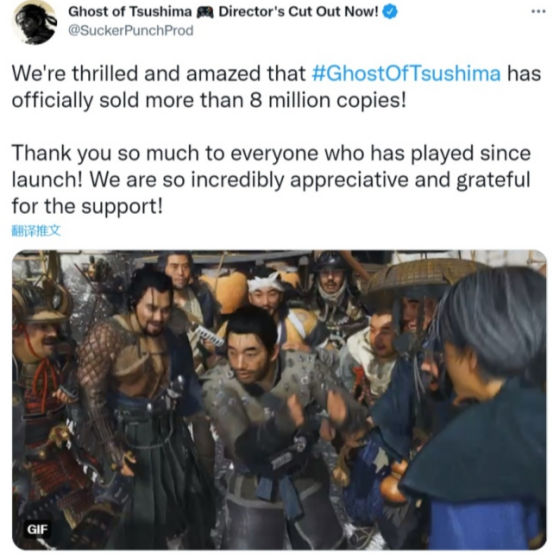Open the #GhostOfTsushima hashtag
This screenshot has height=555, width=554.
click(x=406, y=73)
